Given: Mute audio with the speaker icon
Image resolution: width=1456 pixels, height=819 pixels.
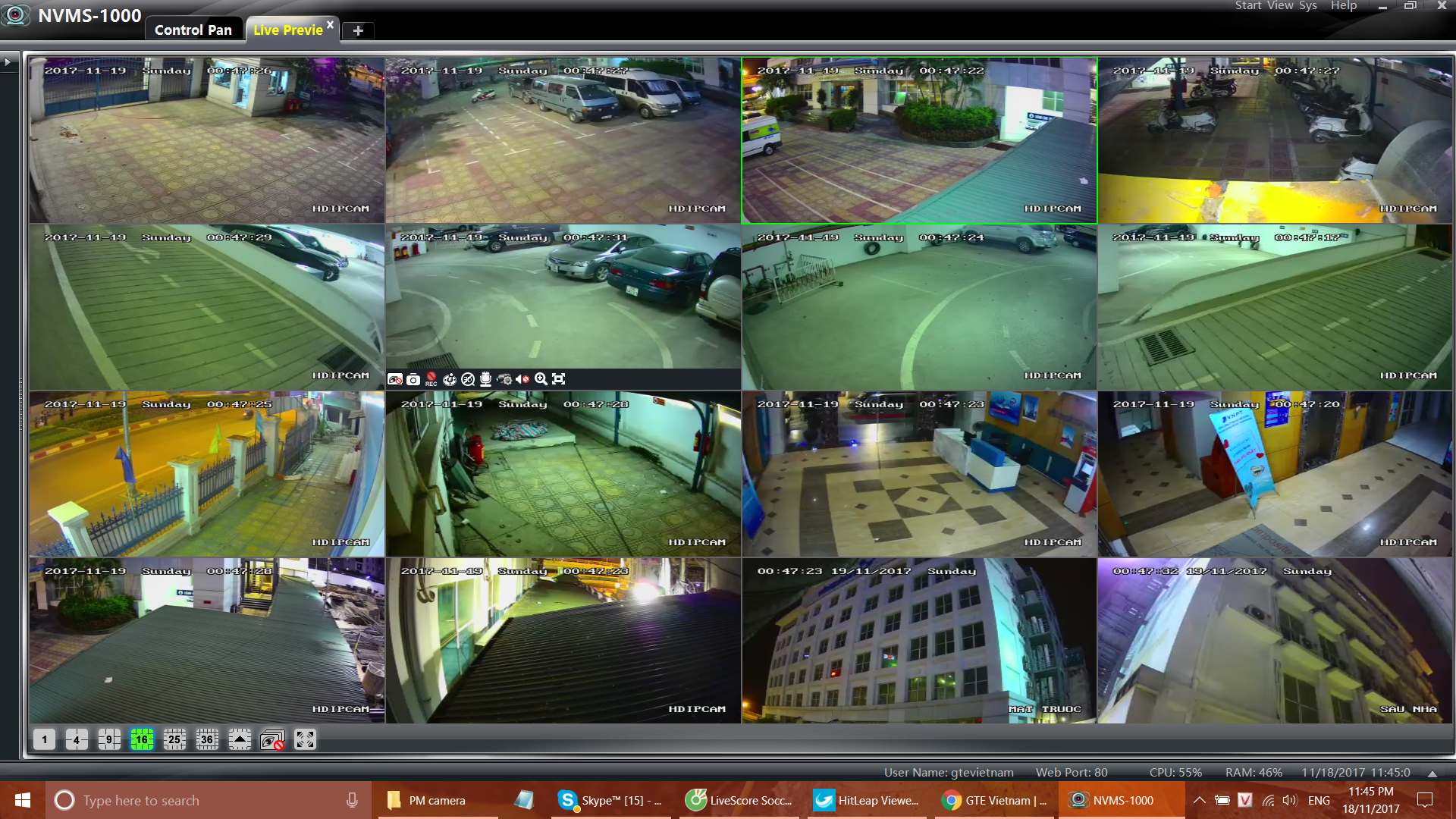Looking at the screenshot, I should (522, 378).
